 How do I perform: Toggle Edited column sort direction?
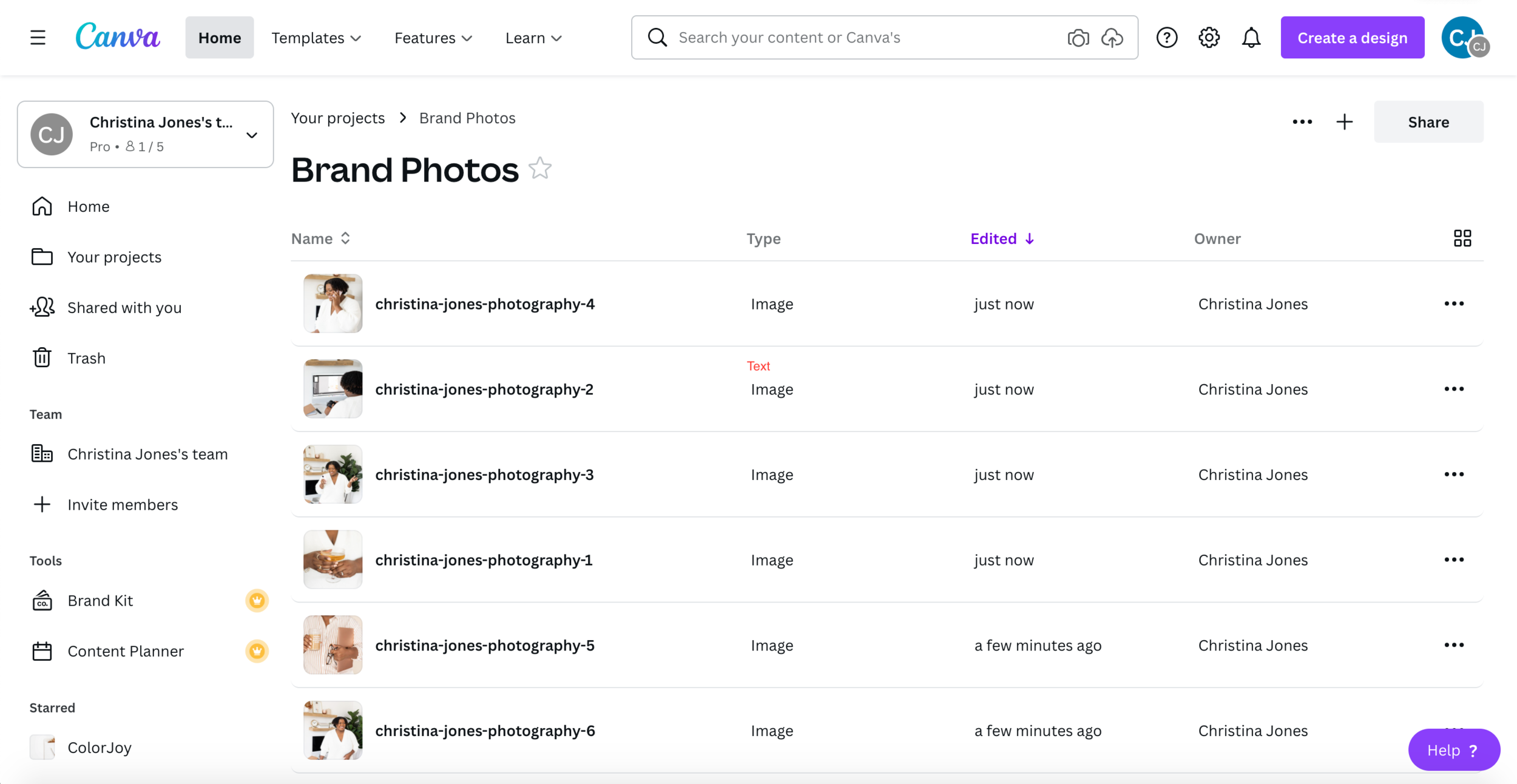coord(1002,238)
